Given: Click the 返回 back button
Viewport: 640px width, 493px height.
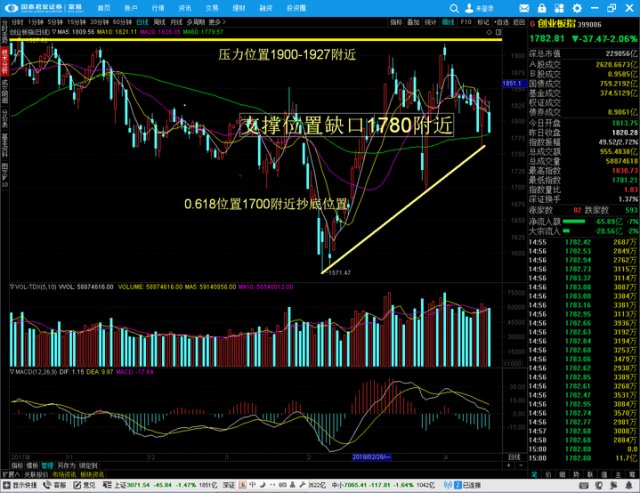Looking at the screenshot, I should click(x=519, y=22).
